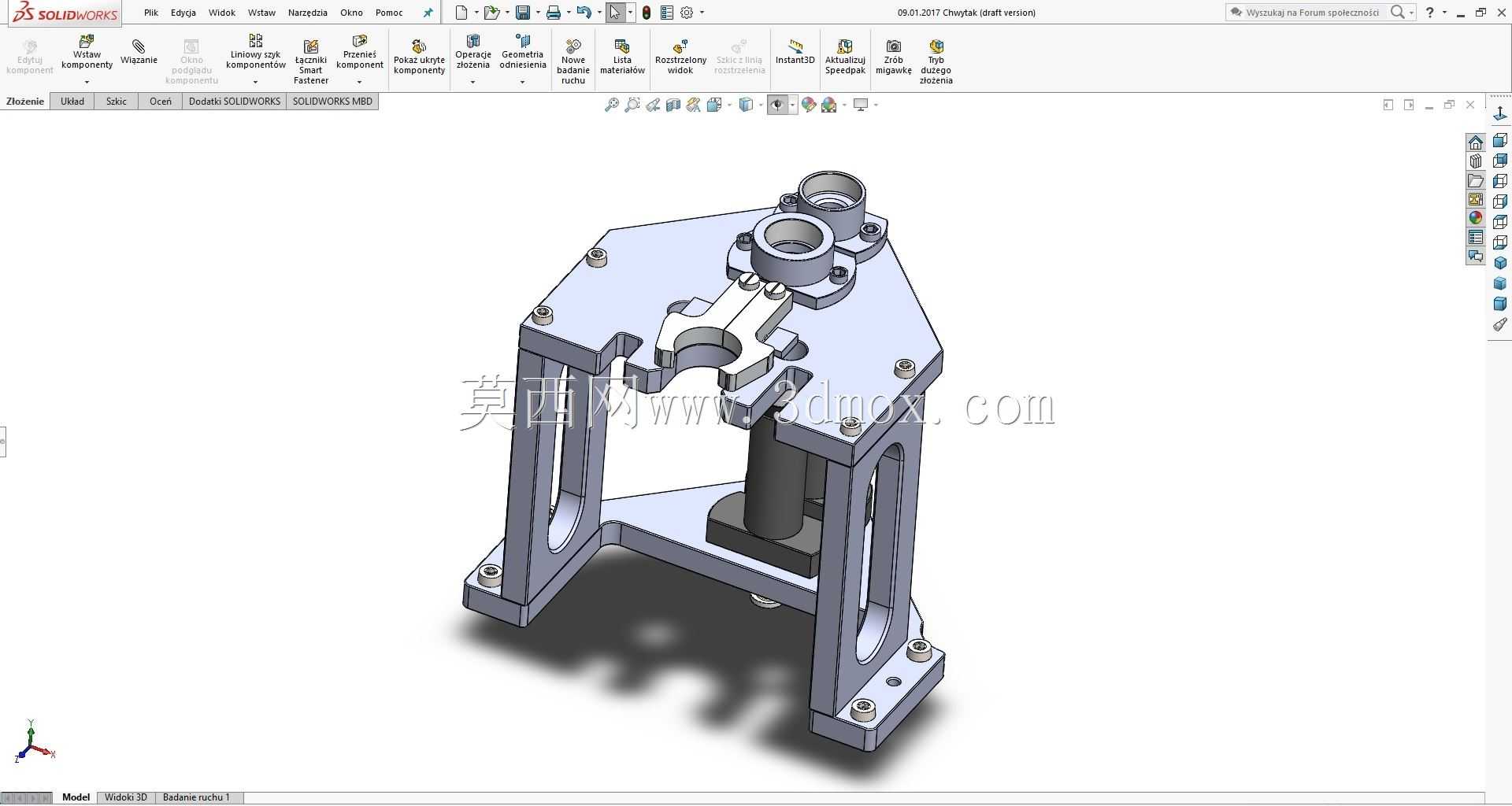Click Łączniki Smart Fastener tool
Viewport: 1512px width, 806px height.
pos(311,60)
